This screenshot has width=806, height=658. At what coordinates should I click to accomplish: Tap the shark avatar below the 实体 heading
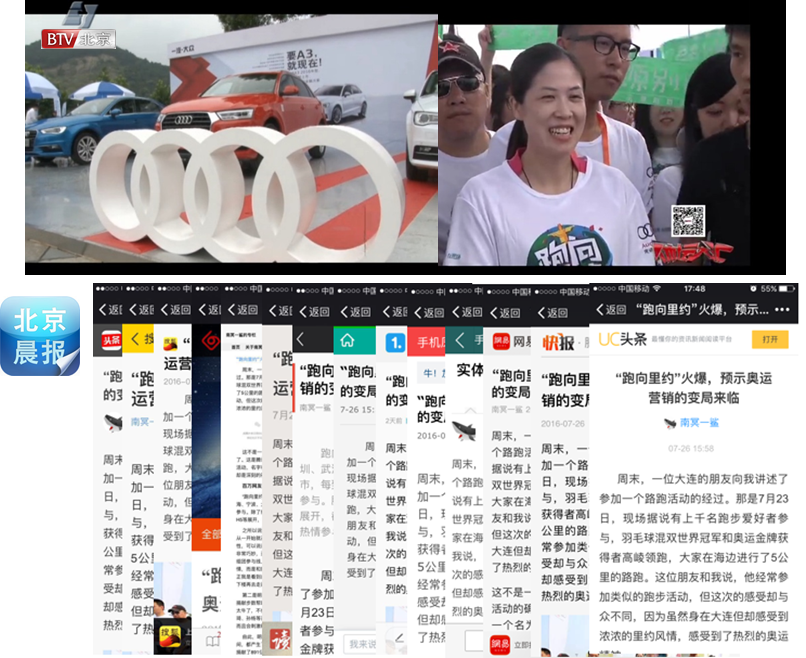point(463,431)
